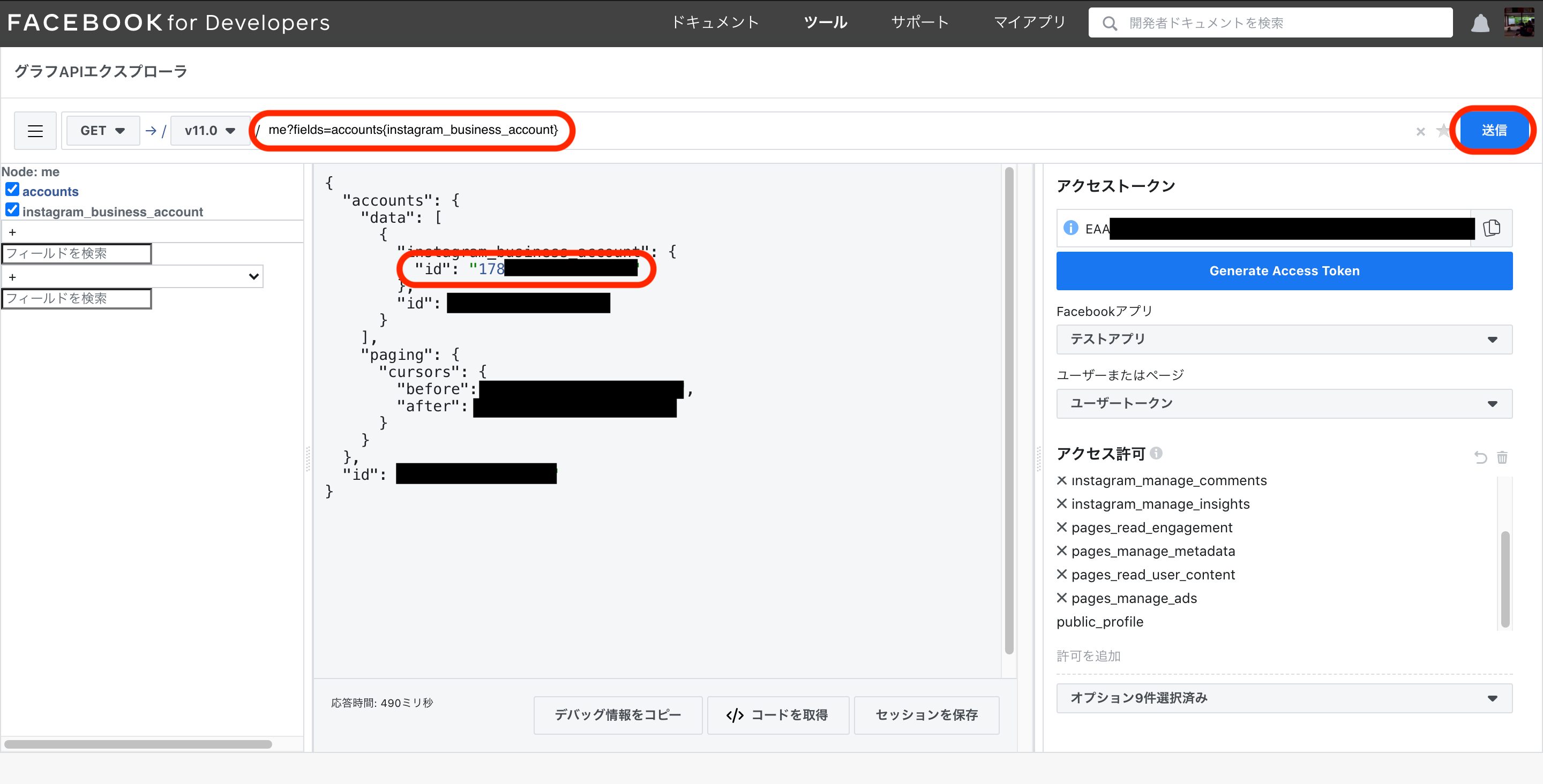
Task: Click the permissions list scrollbar
Action: pos(1504,578)
